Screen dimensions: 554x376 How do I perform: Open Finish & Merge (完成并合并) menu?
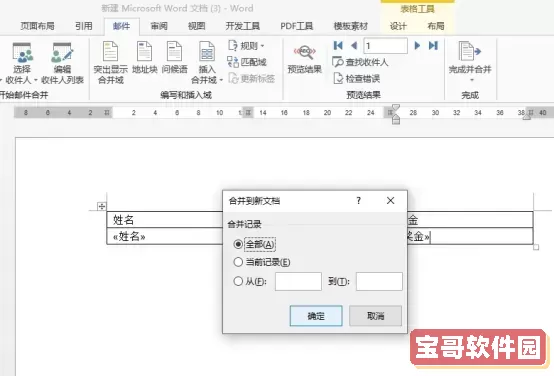point(470,62)
